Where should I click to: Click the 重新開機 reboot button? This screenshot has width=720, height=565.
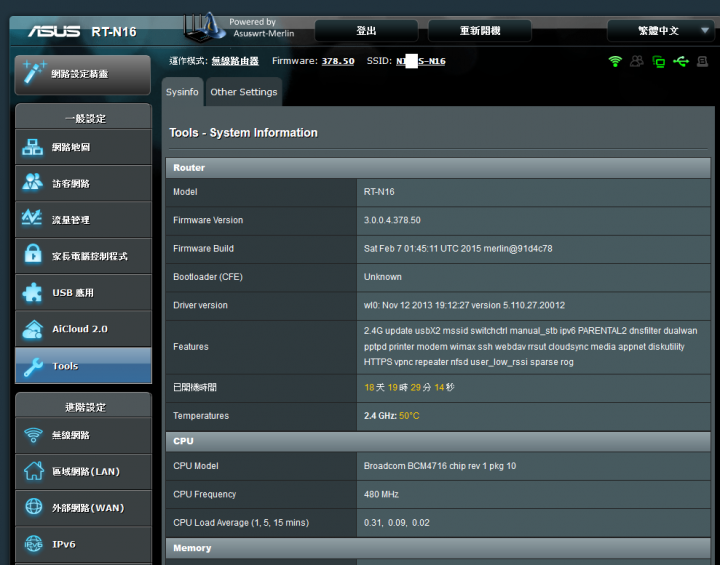point(480,31)
